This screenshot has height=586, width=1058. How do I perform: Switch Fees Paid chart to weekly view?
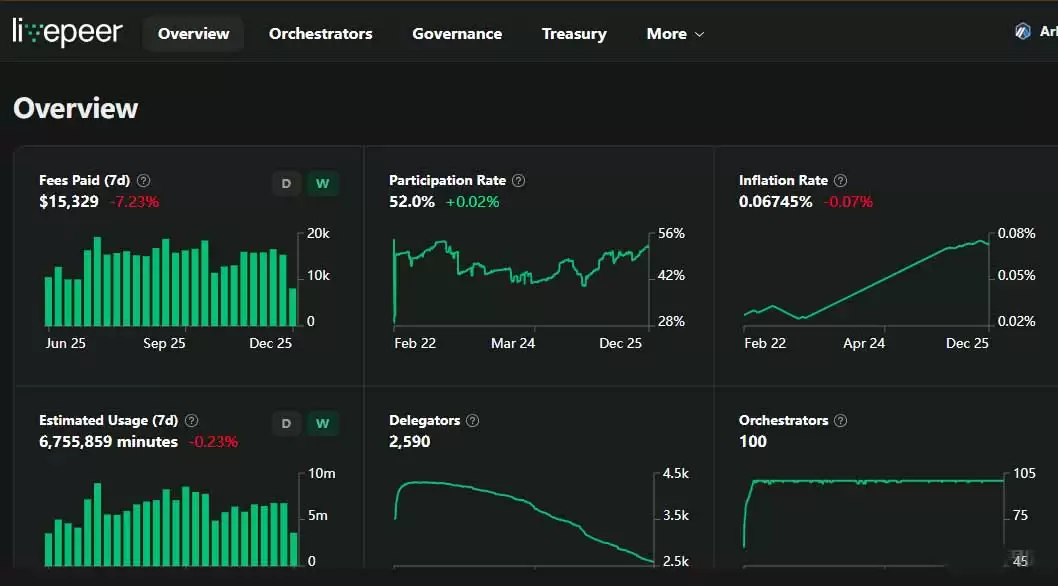322,184
